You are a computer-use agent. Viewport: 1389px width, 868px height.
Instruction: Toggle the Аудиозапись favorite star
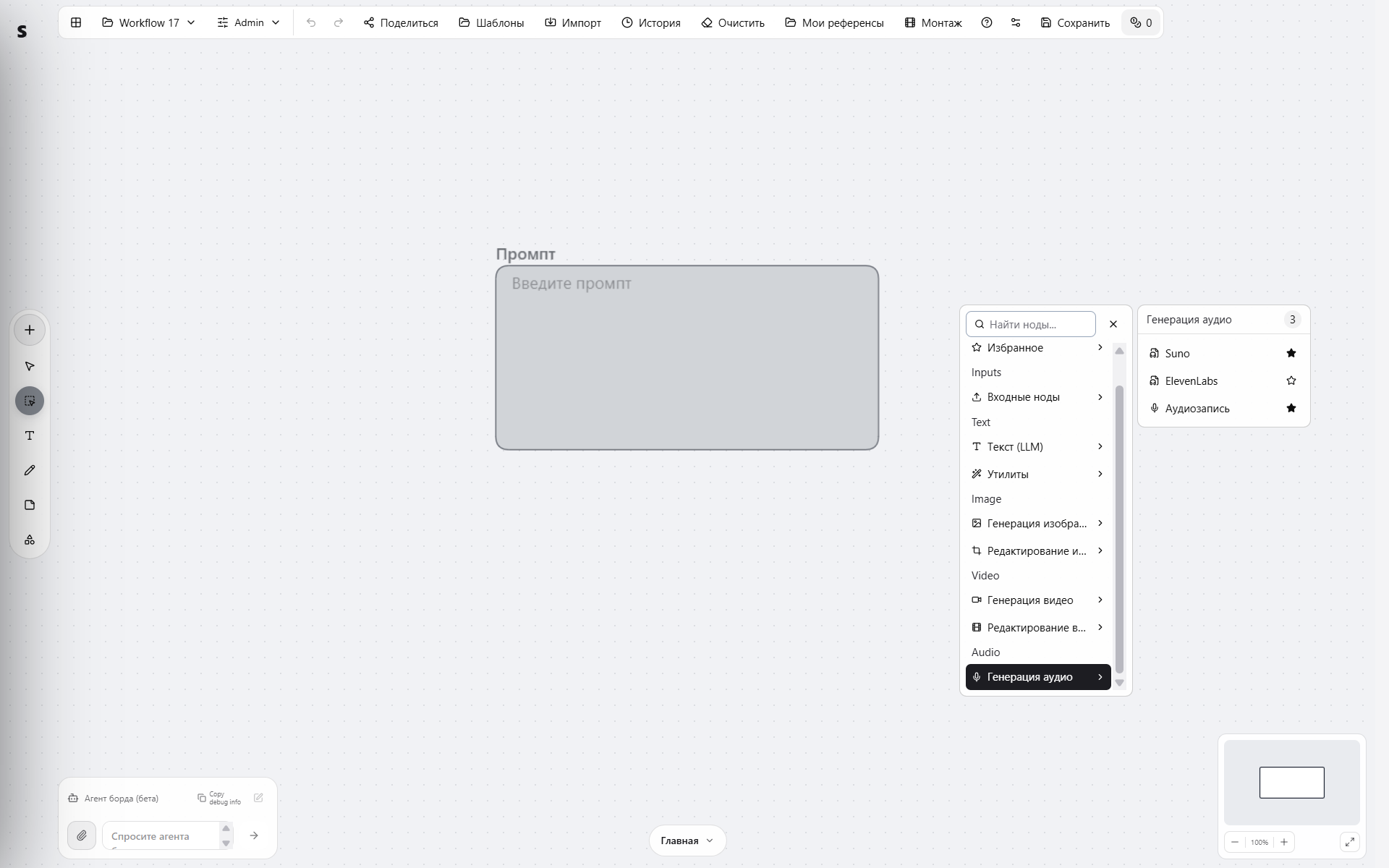(1291, 408)
